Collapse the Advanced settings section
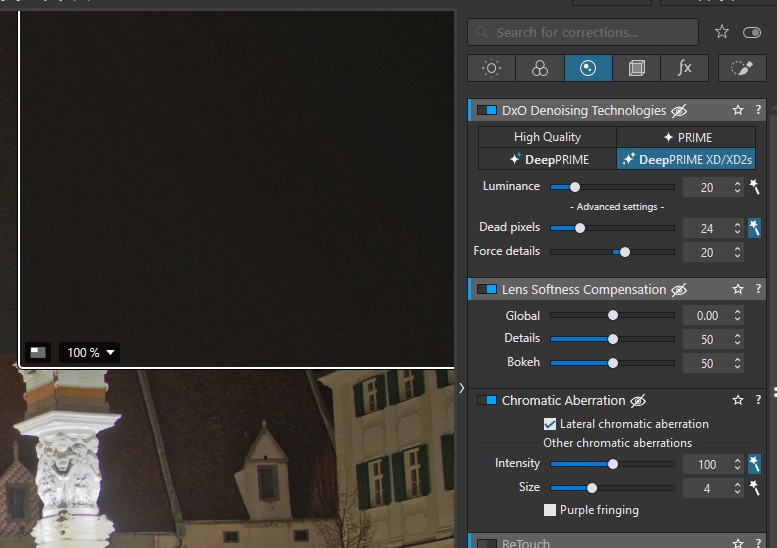 coord(617,207)
